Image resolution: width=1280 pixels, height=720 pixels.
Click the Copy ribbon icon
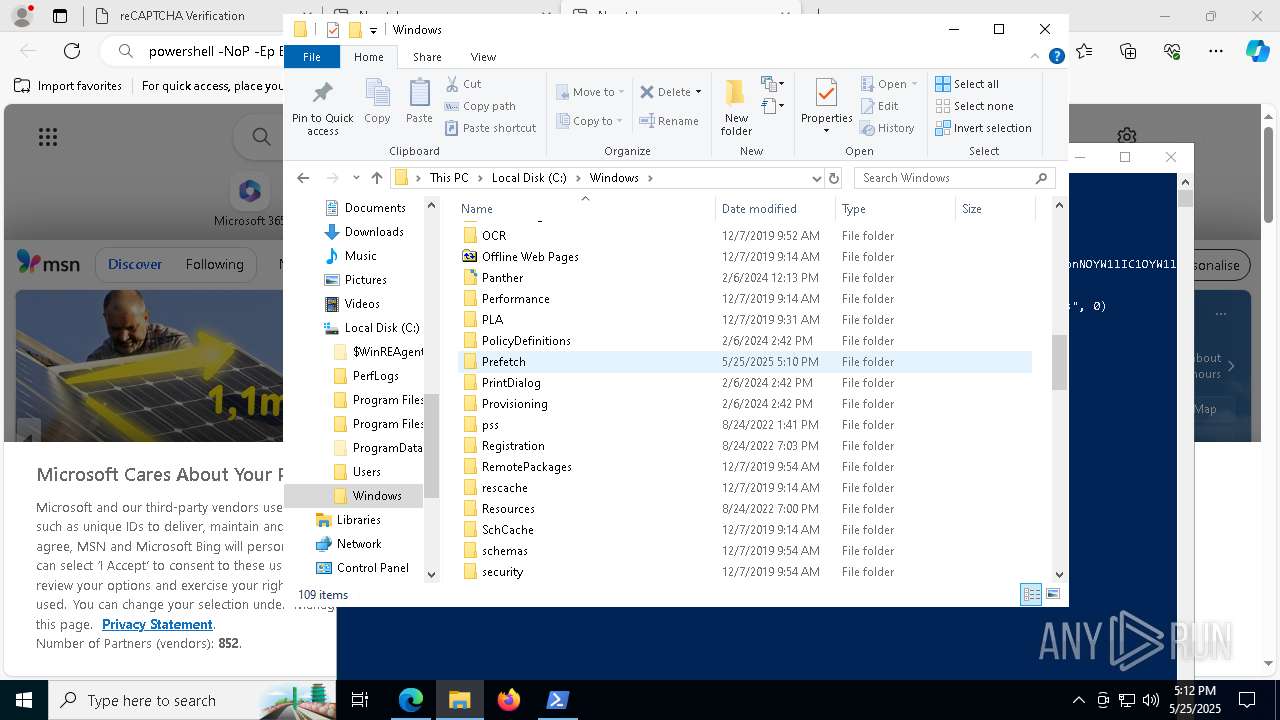click(x=377, y=101)
